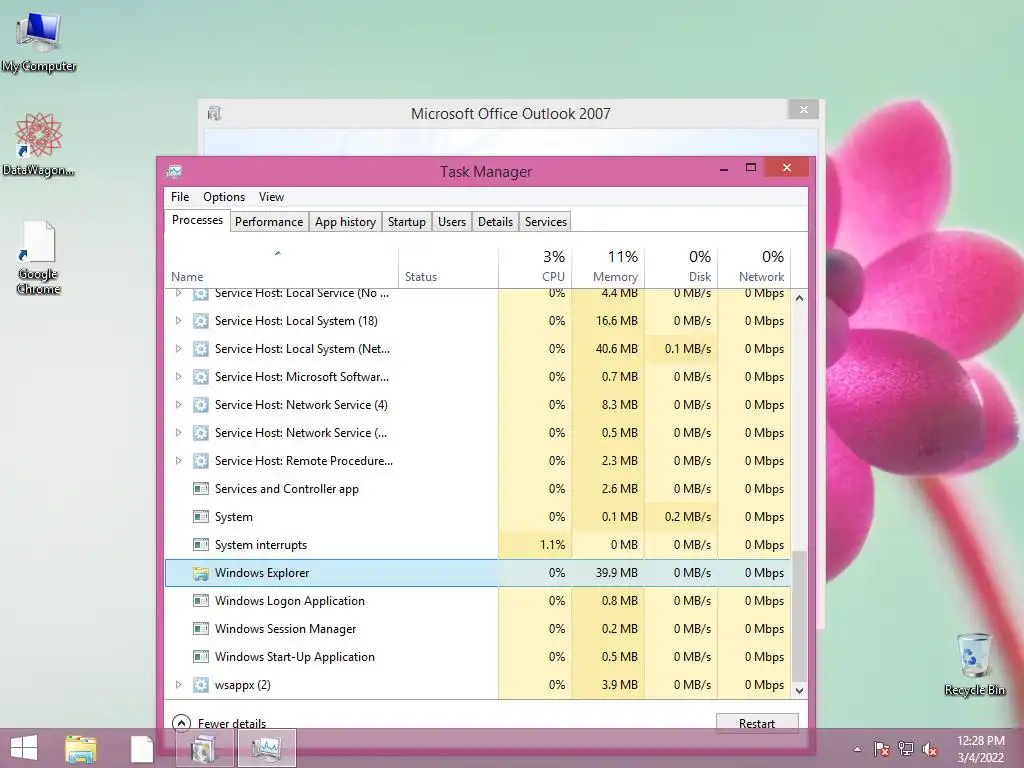Click the Services and Controller app icon
Screen dimensions: 1024x768
tap(200, 488)
